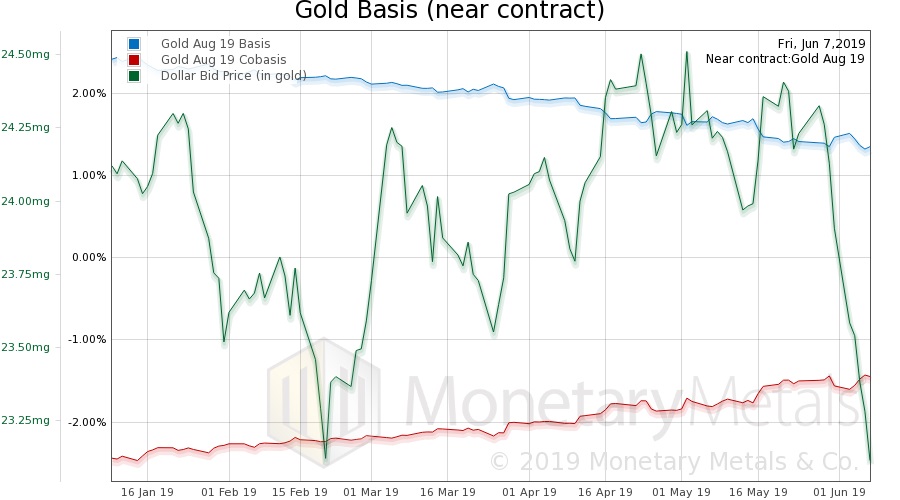The height and width of the screenshot is (500, 900).
Task: Click the 2019 Monetary Metals & Co. copyright text
Action: (x=672, y=462)
